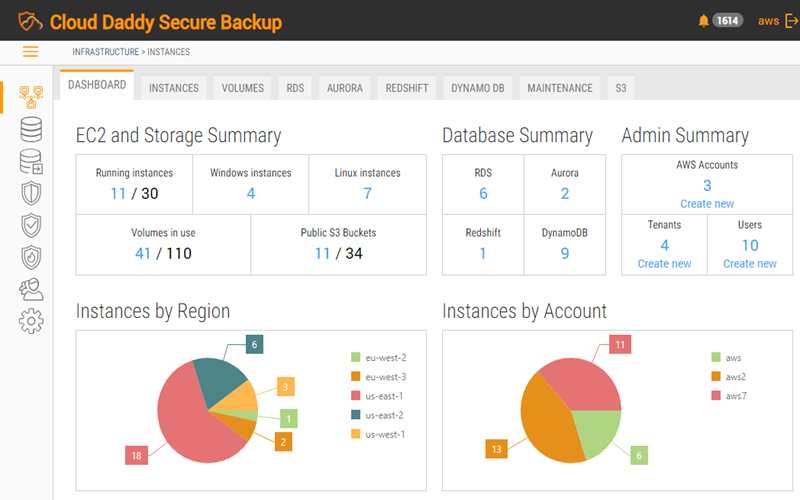Click the aws account name in header

coord(768,21)
